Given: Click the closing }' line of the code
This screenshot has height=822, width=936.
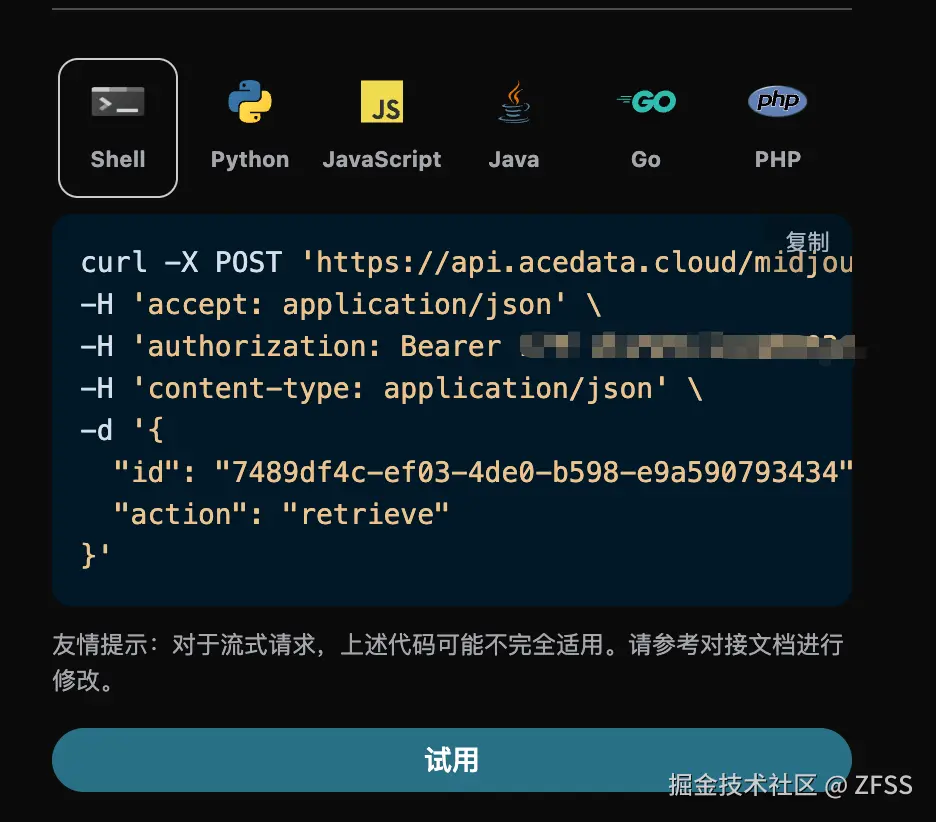Looking at the screenshot, I should click(96, 556).
